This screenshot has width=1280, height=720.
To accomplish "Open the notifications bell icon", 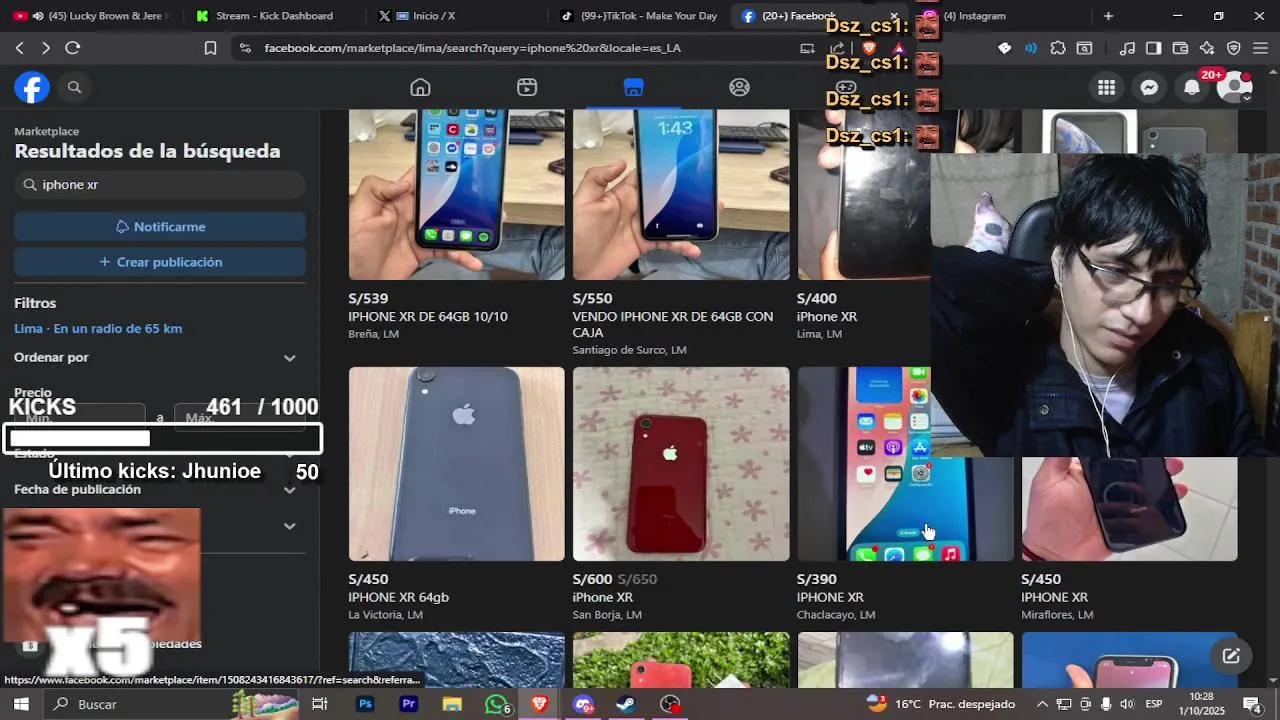I will (x=1191, y=87).
